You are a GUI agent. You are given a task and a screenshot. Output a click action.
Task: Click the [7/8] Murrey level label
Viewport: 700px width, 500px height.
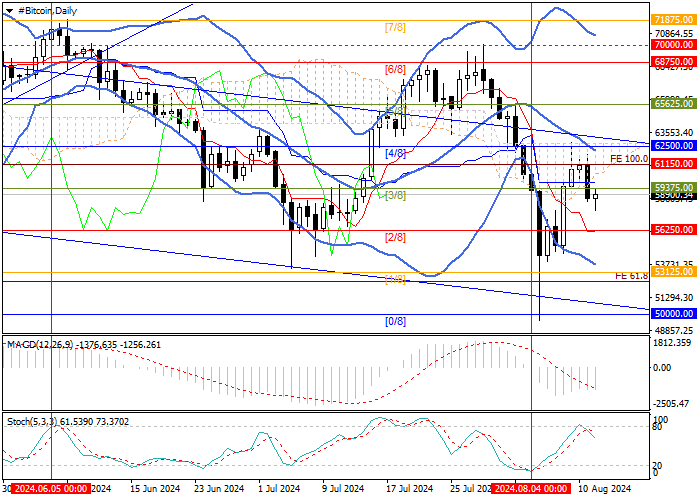coord(395,28)
